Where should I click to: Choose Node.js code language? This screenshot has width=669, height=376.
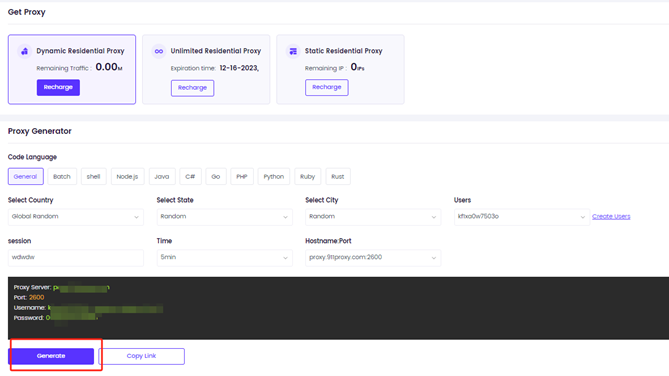point(128,177)
